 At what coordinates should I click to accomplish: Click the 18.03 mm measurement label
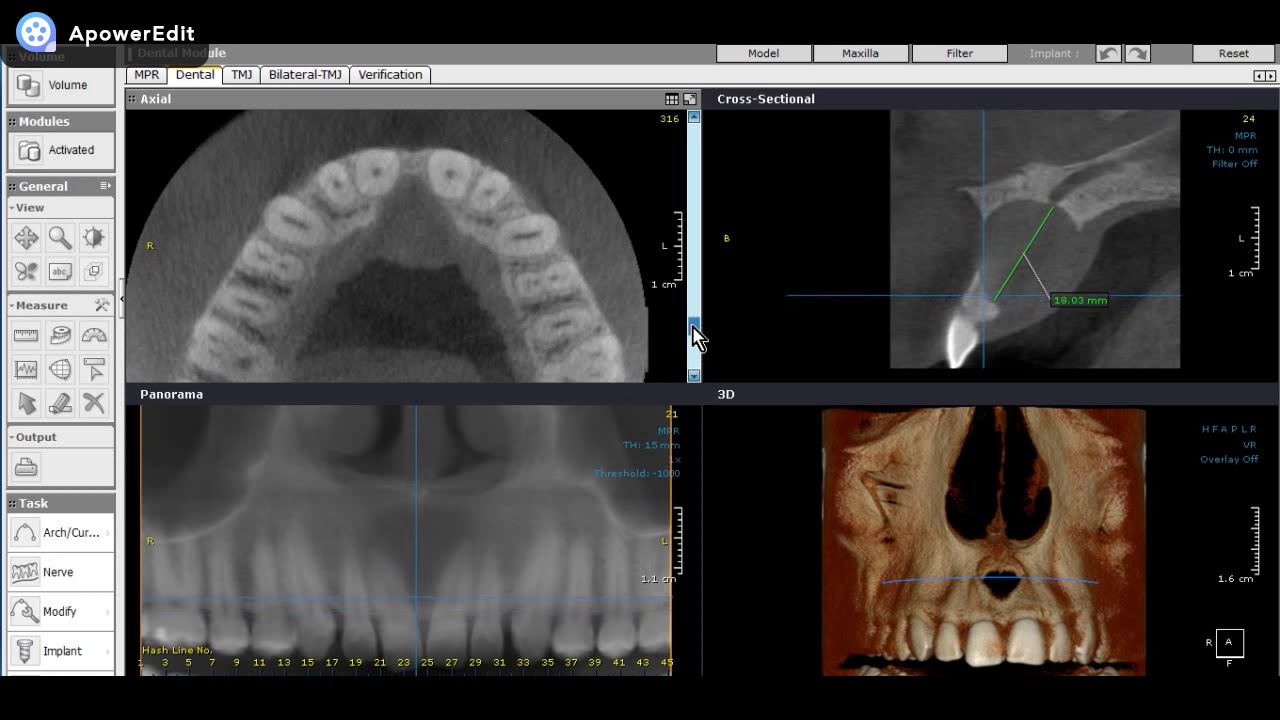1080,300
